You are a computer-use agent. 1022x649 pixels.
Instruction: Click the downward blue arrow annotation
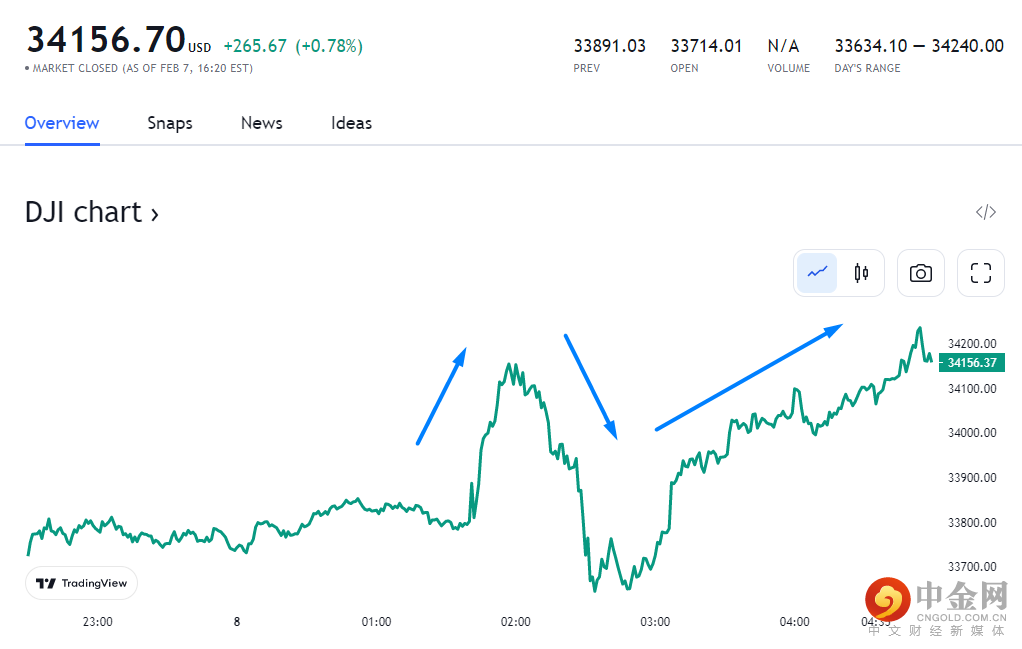[591, 386]
